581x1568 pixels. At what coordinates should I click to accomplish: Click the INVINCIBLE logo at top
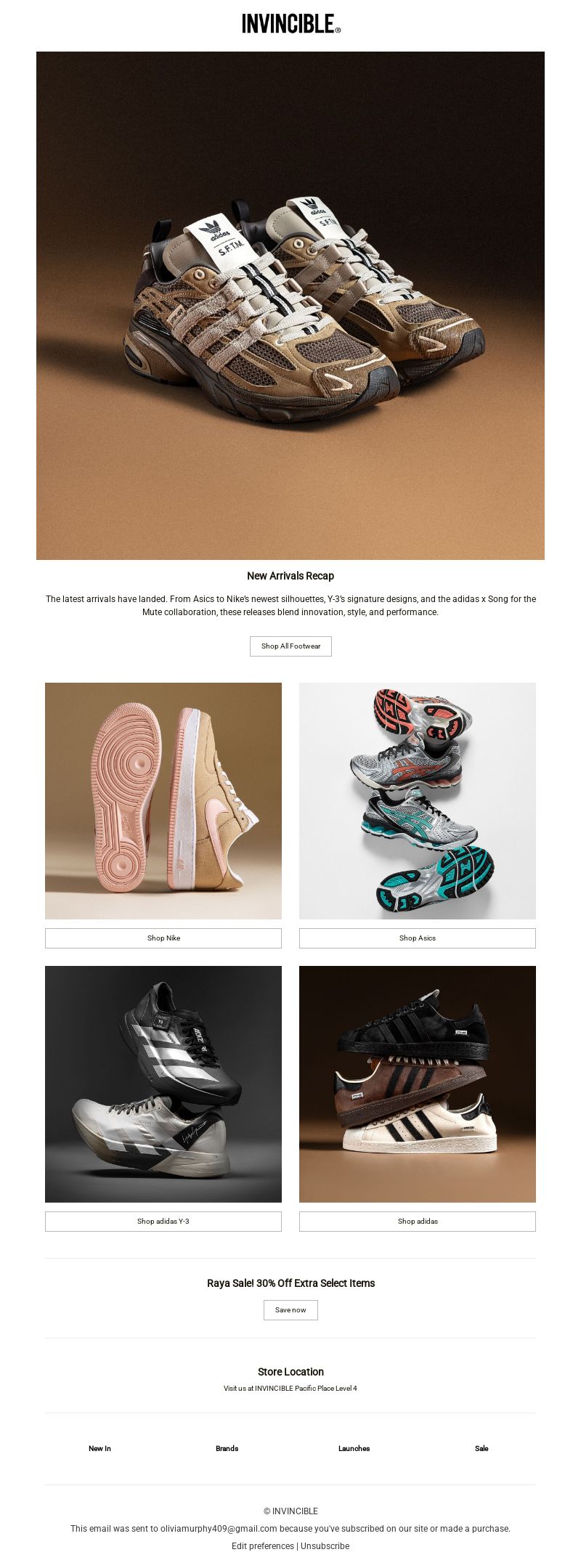point(290,24)
